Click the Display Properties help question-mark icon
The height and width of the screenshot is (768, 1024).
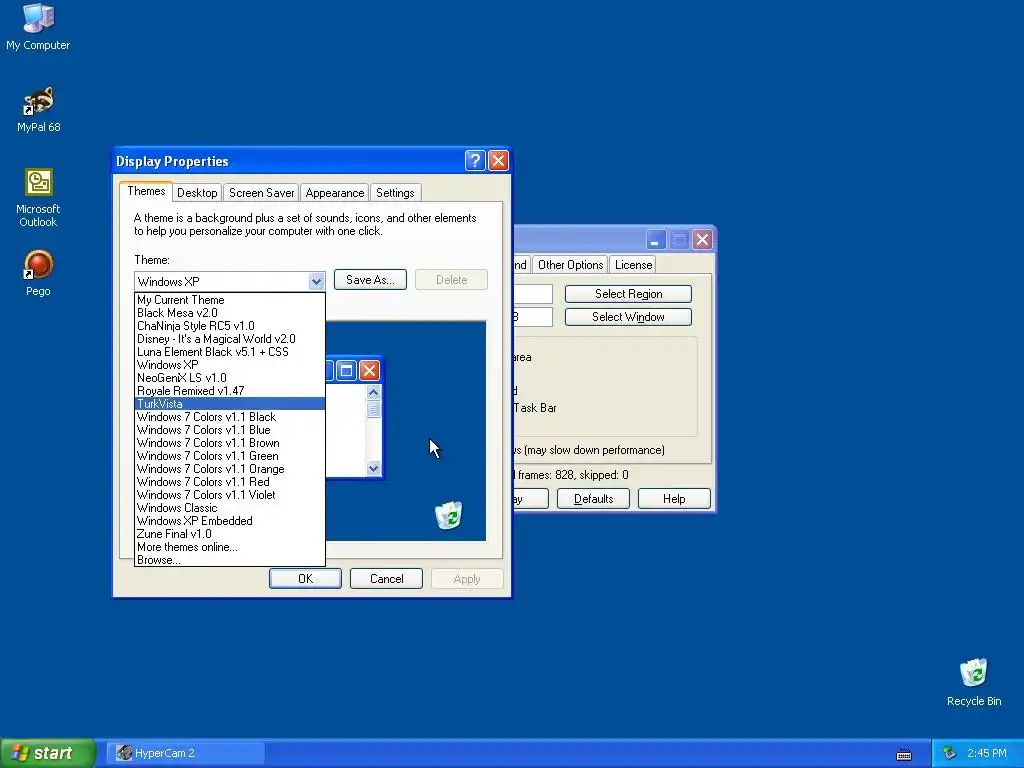(x=475, y=161)
